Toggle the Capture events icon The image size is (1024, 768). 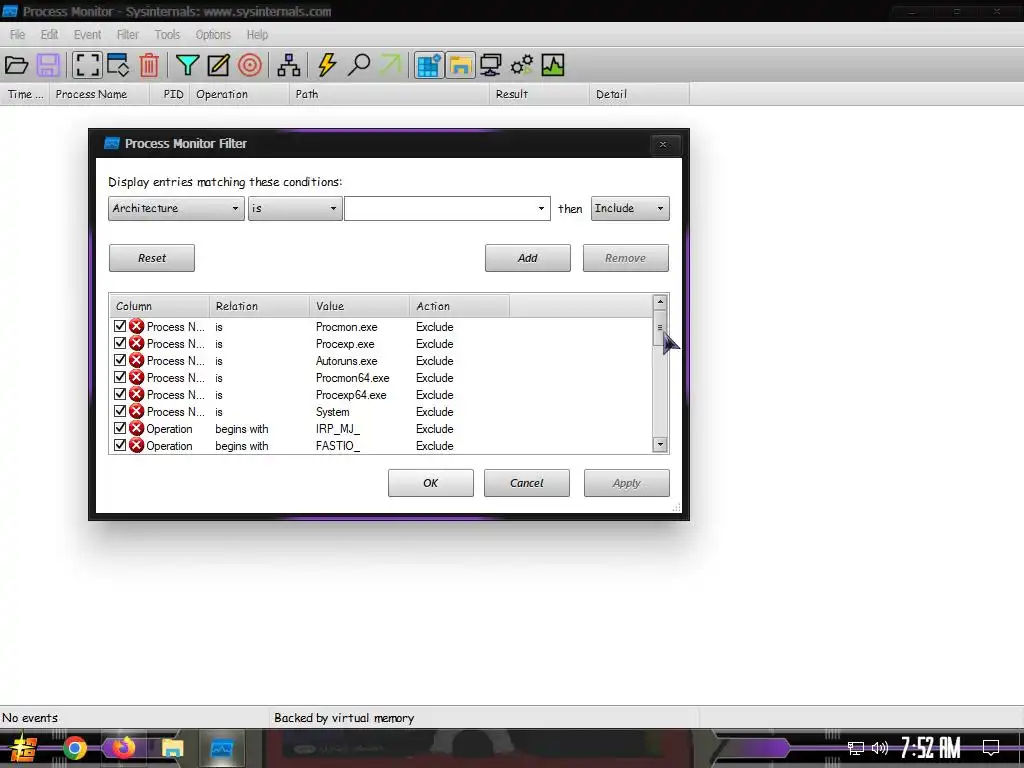coord(87,65)
